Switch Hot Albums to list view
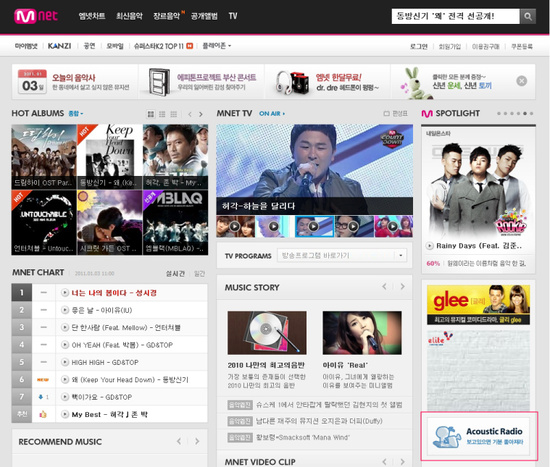This screenshot has height=467, width=550. pos(162,114)
